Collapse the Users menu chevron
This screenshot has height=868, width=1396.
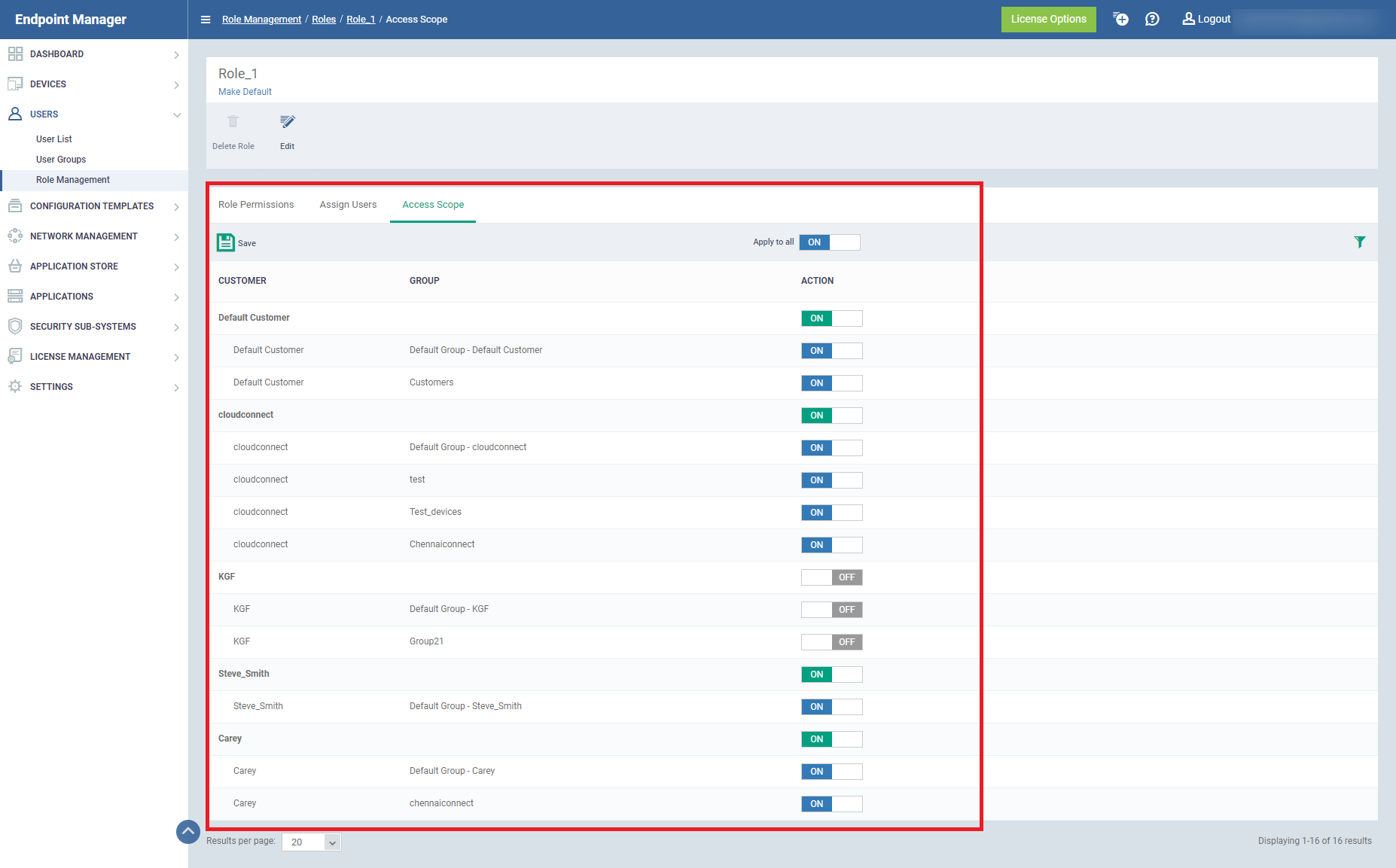(177, 115)
